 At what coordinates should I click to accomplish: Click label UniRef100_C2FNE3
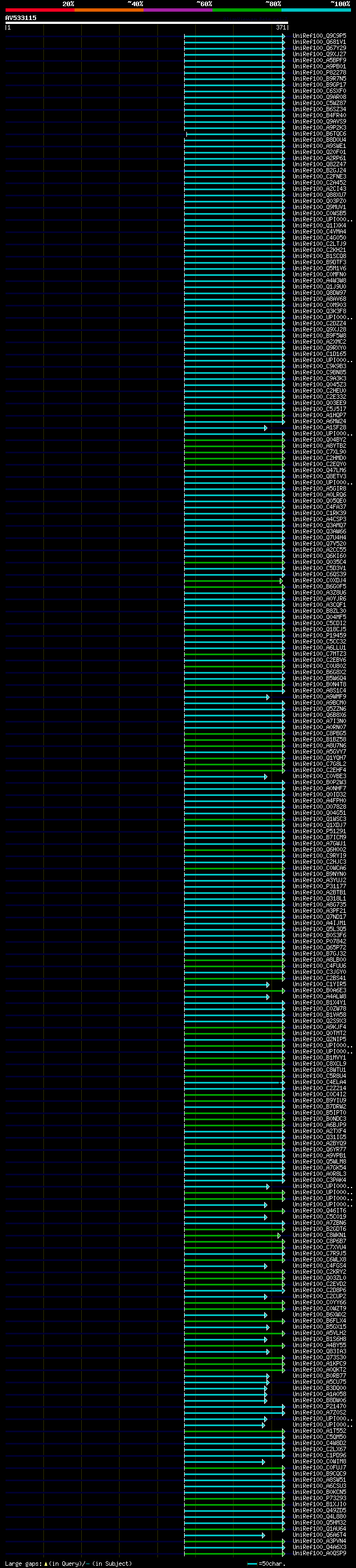pyautogui.click(x=319, y=176)
